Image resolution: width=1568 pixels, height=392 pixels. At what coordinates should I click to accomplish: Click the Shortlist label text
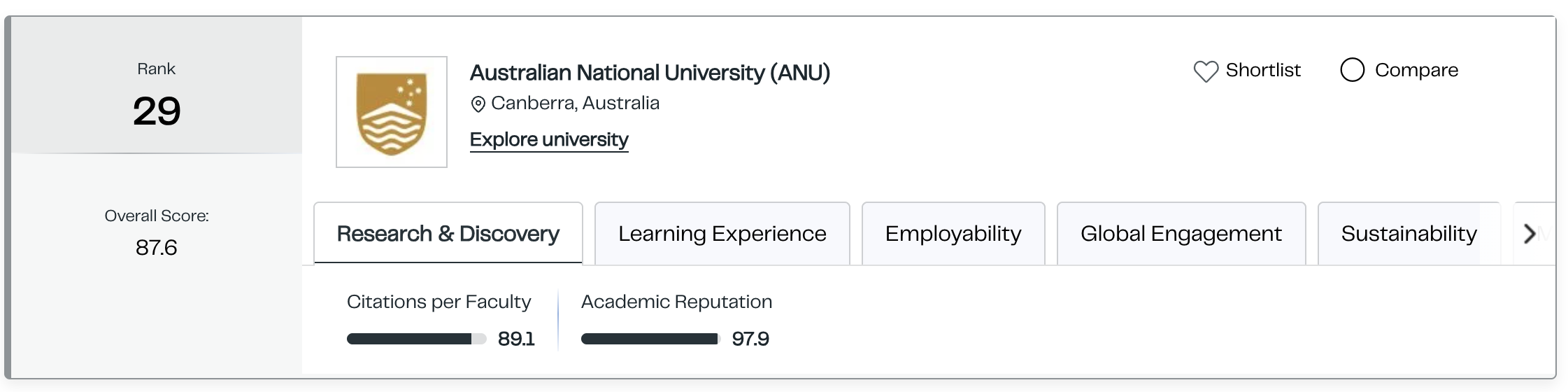pyautogui.click(x=1263, y=70)
